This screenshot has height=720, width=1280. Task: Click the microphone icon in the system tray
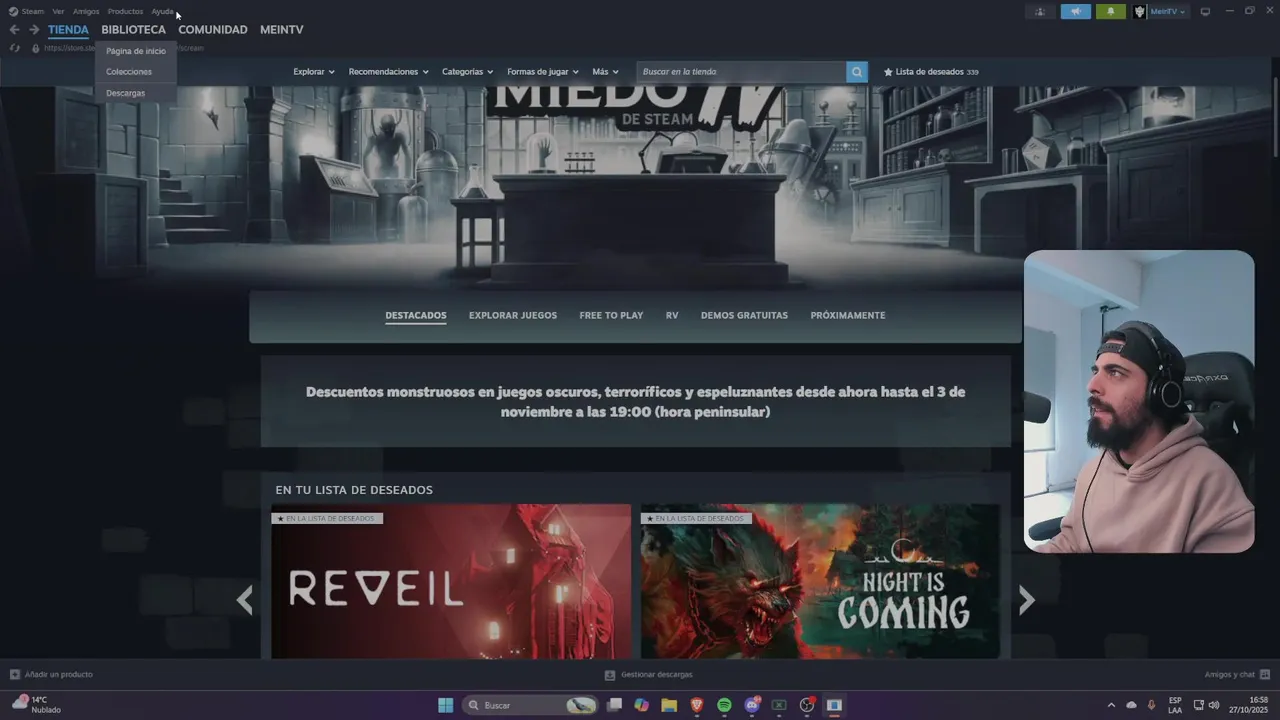point(1152,705)
